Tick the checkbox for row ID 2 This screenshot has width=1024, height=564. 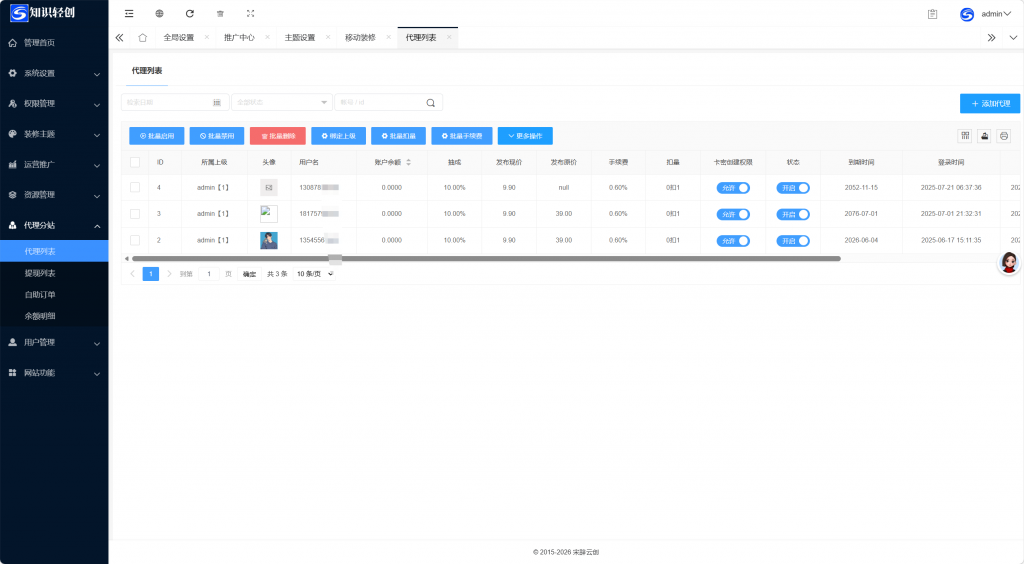pyautogui.click(x=135, y=240)
